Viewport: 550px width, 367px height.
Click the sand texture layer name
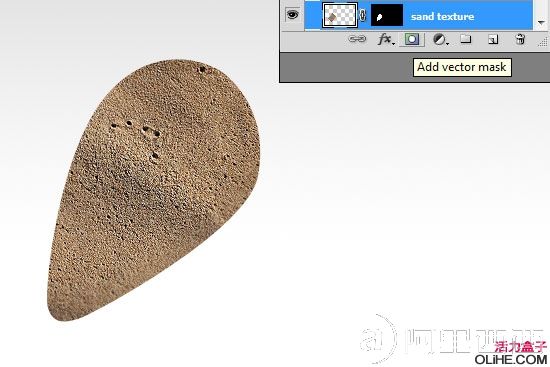click(442, 16)
